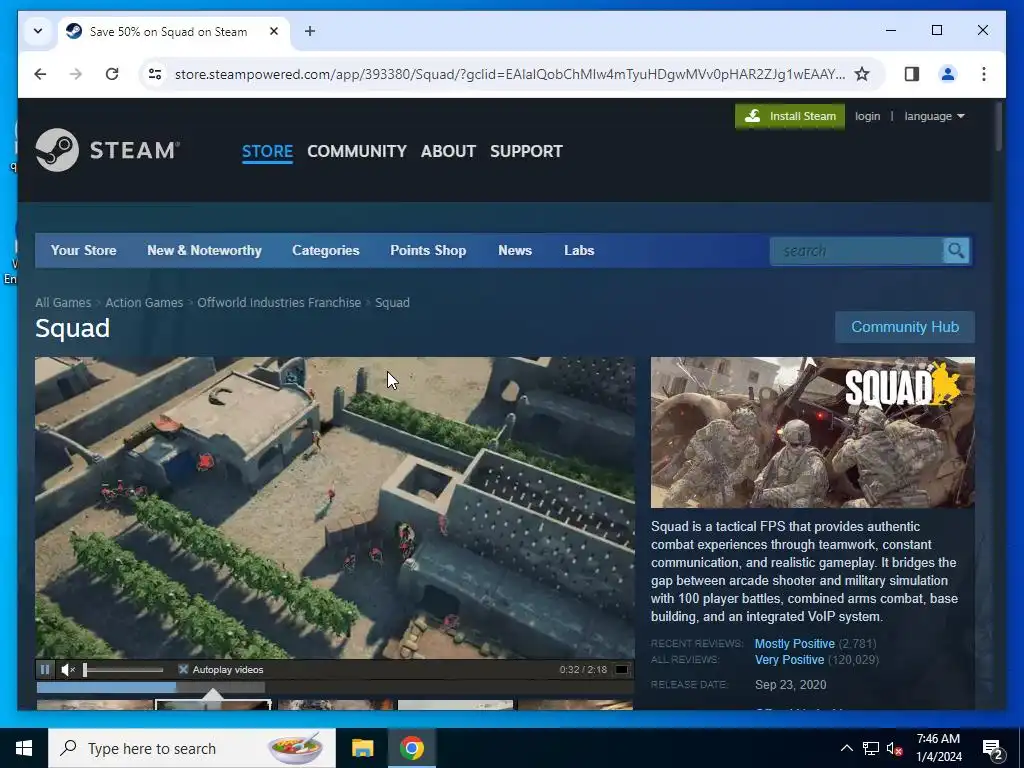Open Chrome side panel
Viewport: 1024px width, 768px height.
[x=912, y=74]
